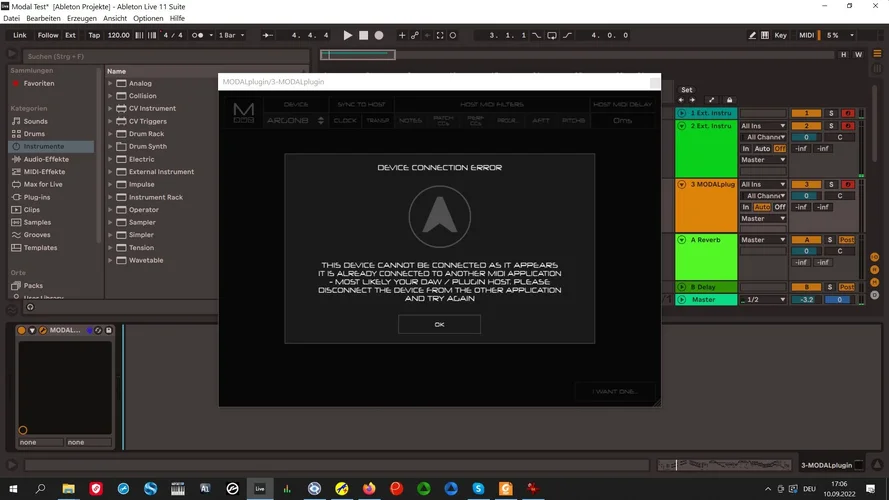This screenshot has height=500, width=889.
Task: Click the Arrangement Record button
Action: coord(379,35)
